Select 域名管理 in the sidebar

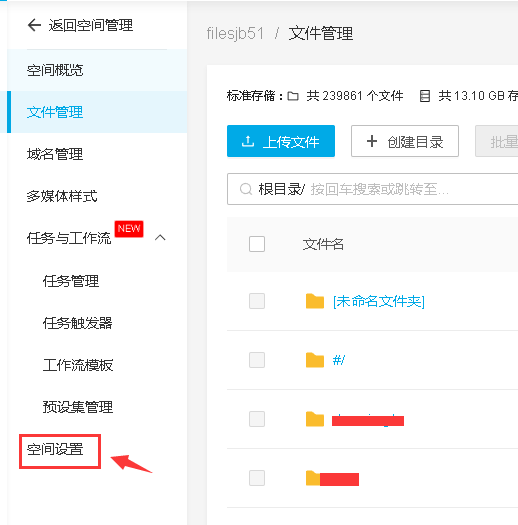click(55, 154)
